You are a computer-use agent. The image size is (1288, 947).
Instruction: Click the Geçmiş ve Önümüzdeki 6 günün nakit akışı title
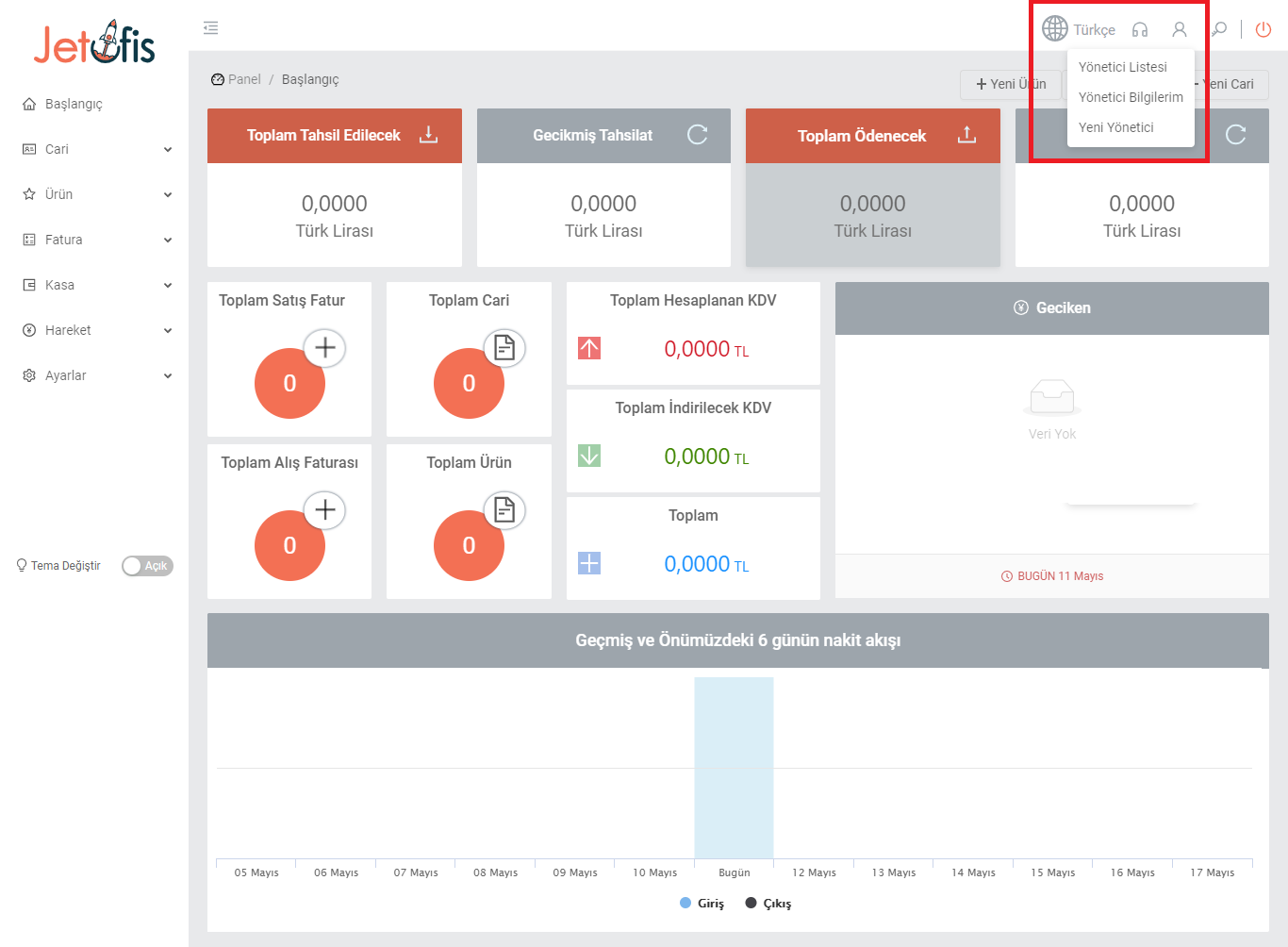(738, 640)
